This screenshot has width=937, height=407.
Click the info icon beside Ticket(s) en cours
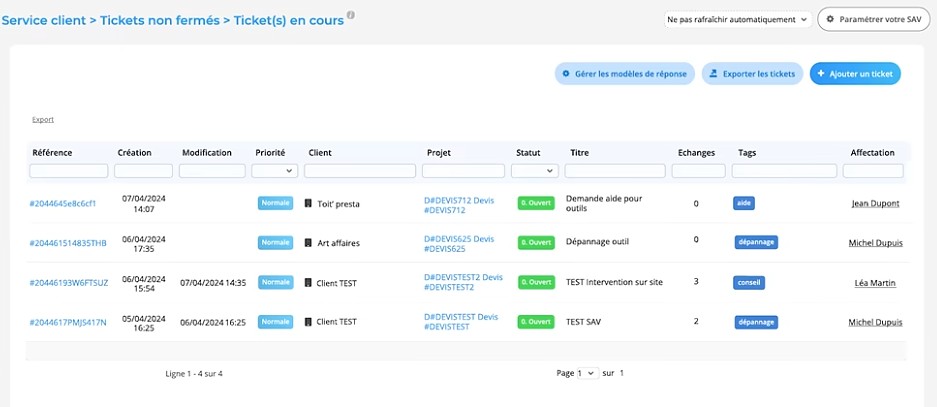pyautogui.click(x=351, y=15)
